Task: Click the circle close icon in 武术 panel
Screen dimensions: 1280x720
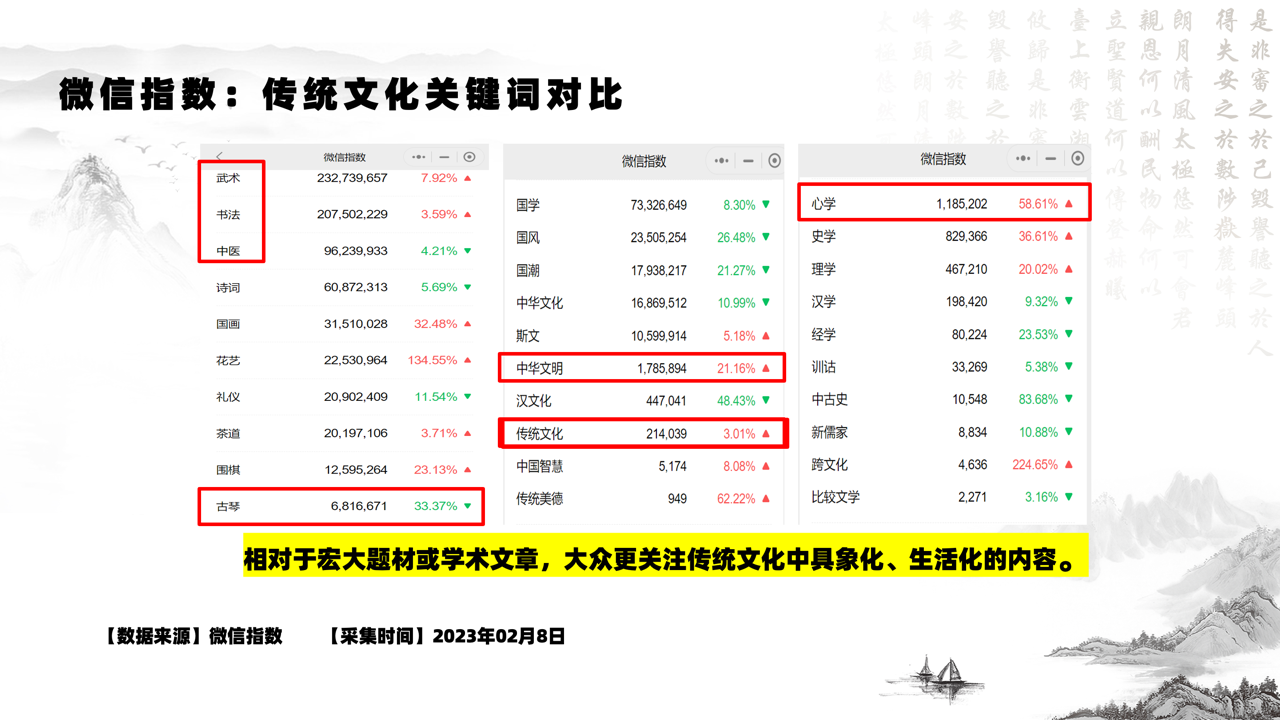Action: [469, 157]
